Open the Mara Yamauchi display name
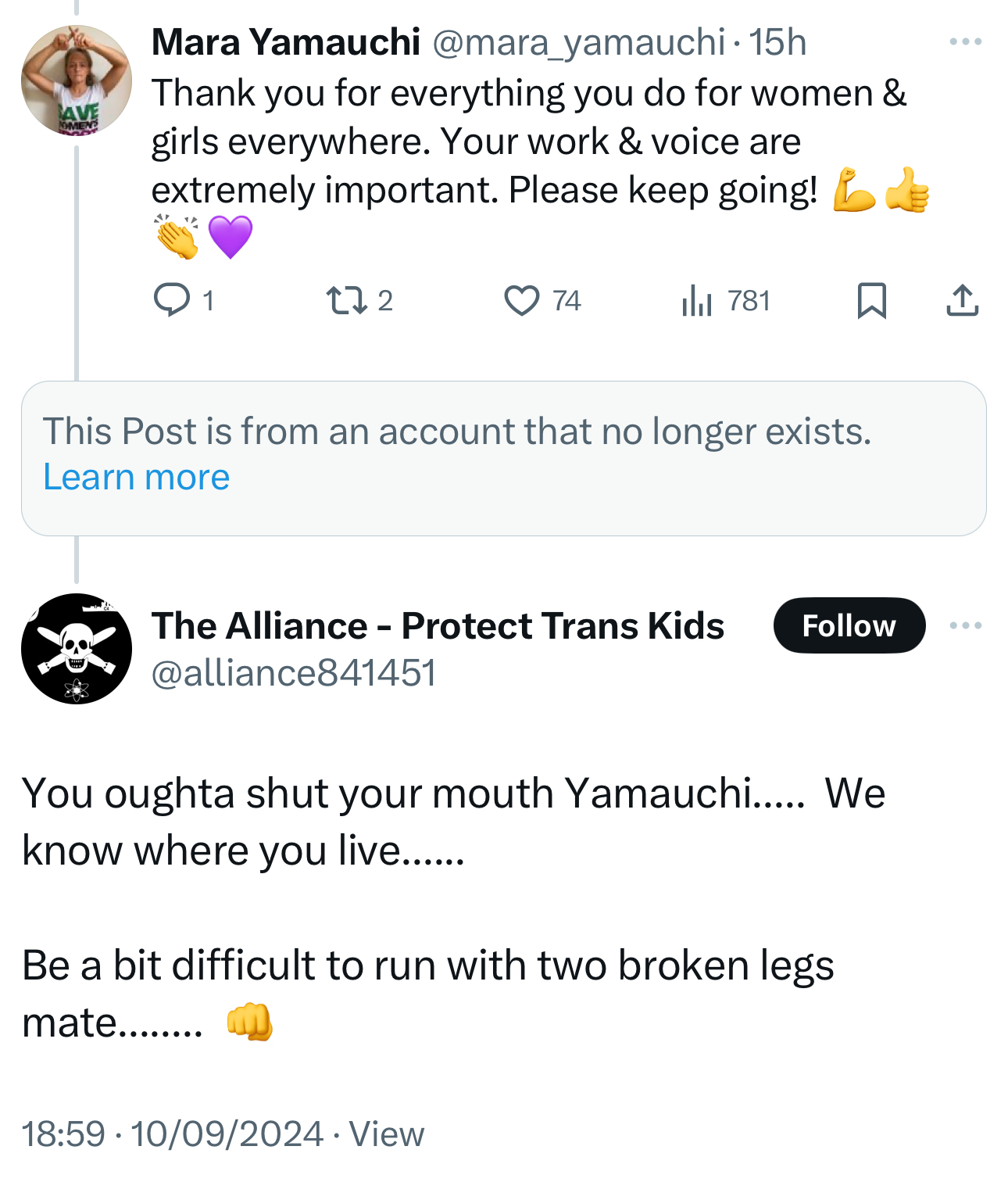Image resolution: width=1008 pixels, height=1182 pixels. [286, 42]
